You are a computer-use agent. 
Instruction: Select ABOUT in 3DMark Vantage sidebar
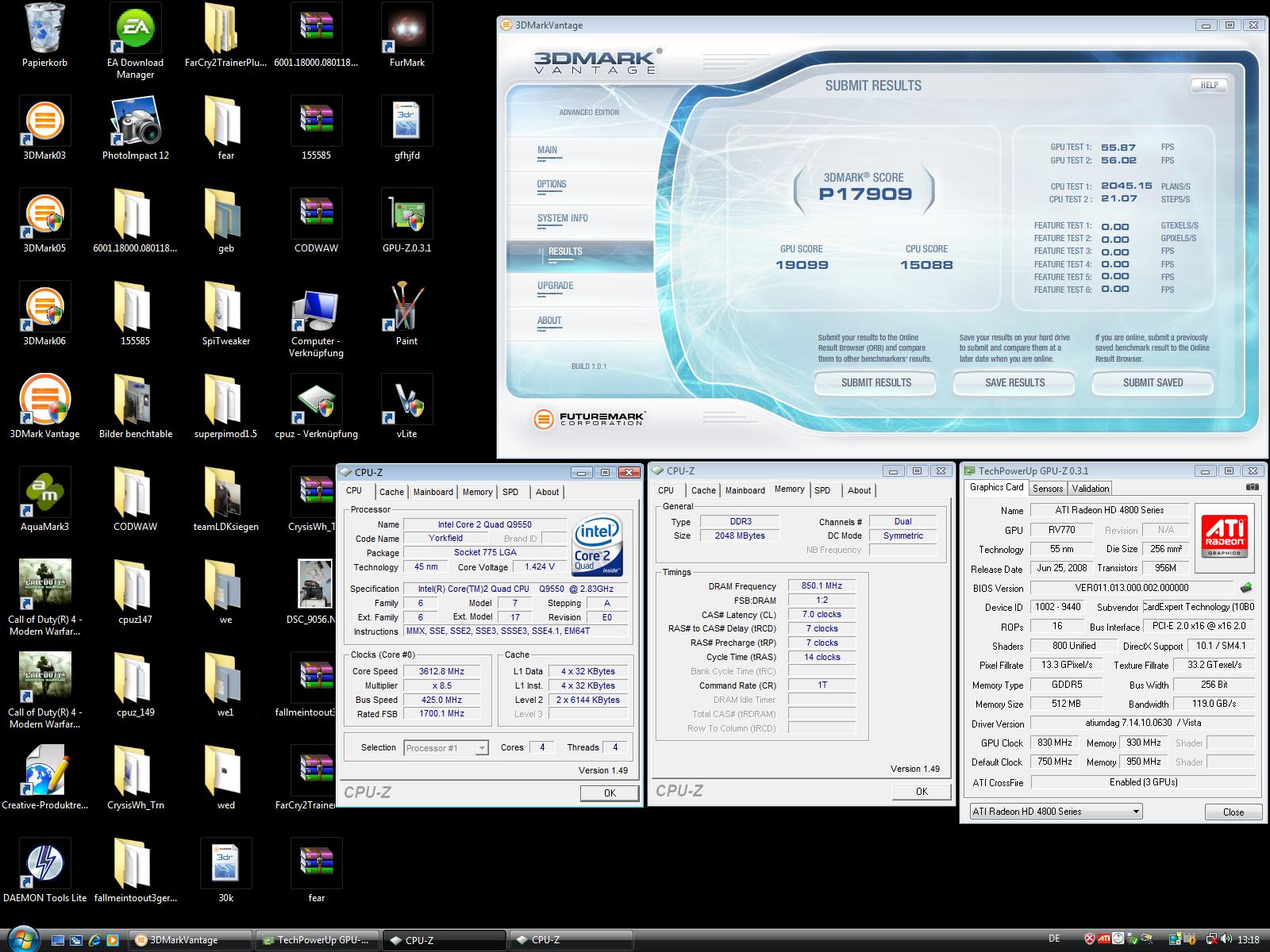[x=549, y=321]
